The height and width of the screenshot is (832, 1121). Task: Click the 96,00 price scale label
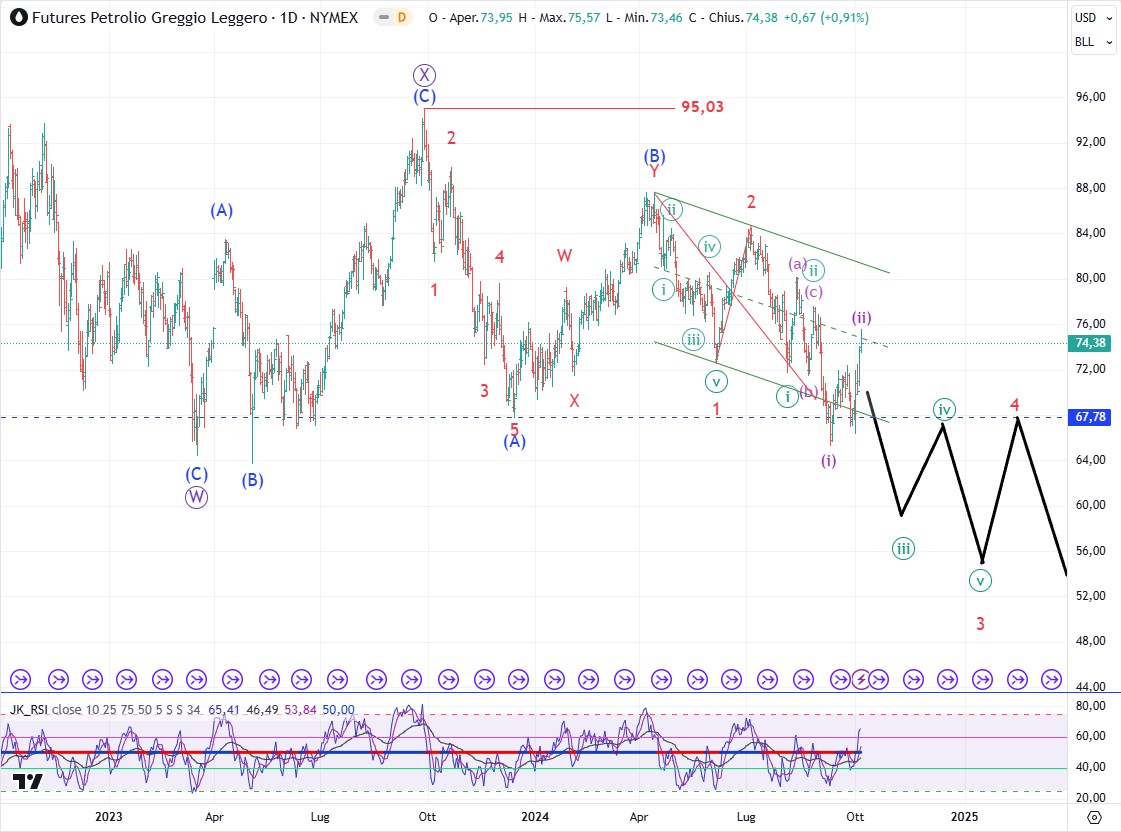pyautogui.click(x=1090, y=97)
